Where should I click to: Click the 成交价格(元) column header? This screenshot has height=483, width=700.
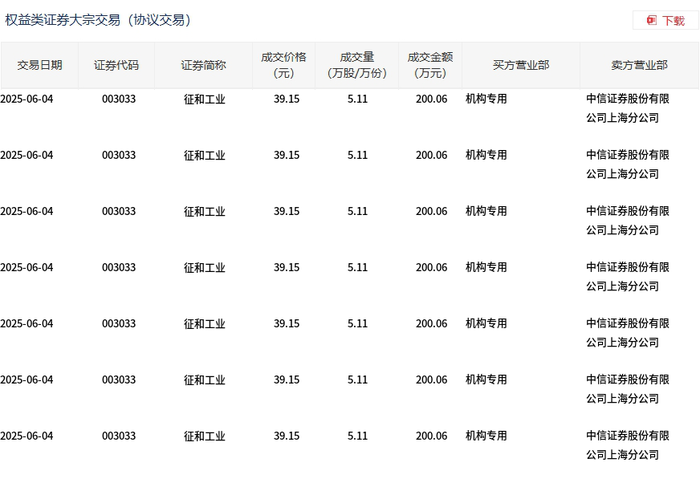click(x=283, y=65)
